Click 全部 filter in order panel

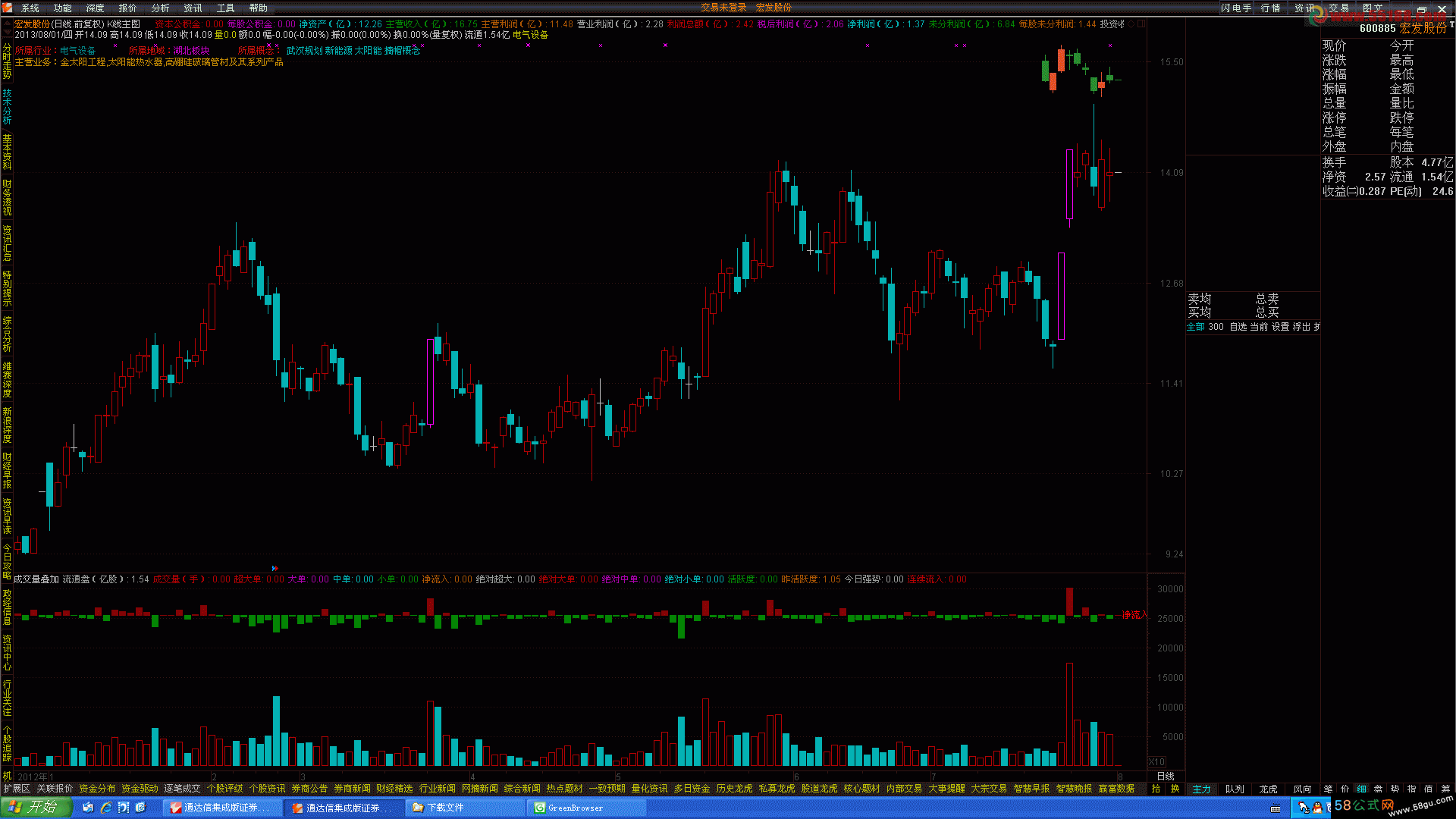click(1196, 327)
